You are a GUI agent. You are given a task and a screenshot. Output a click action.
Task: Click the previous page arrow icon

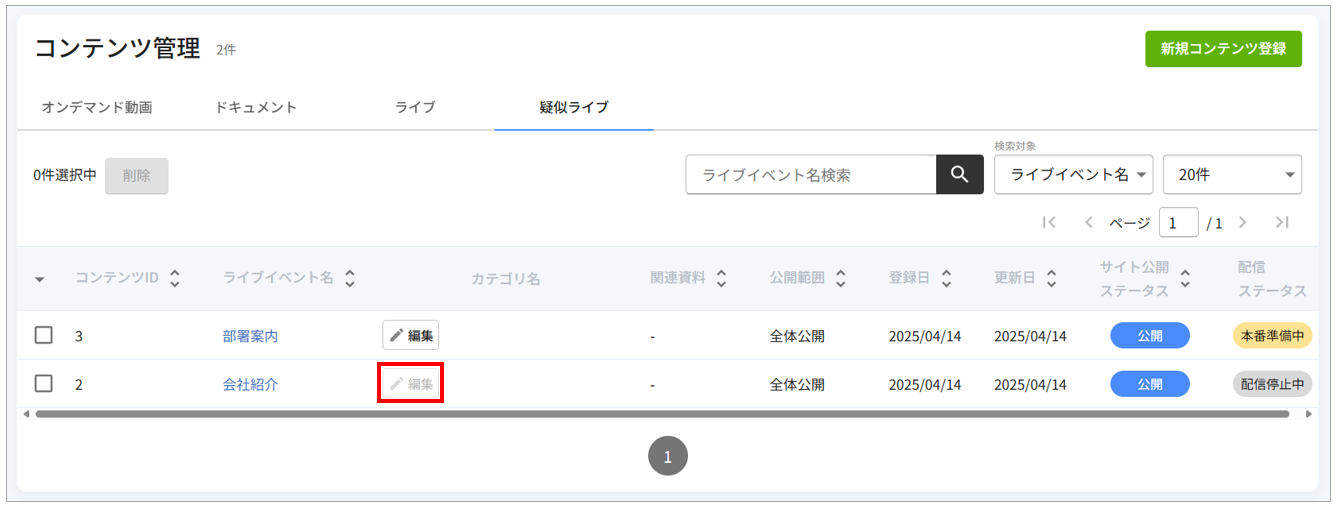[1089, 223]
